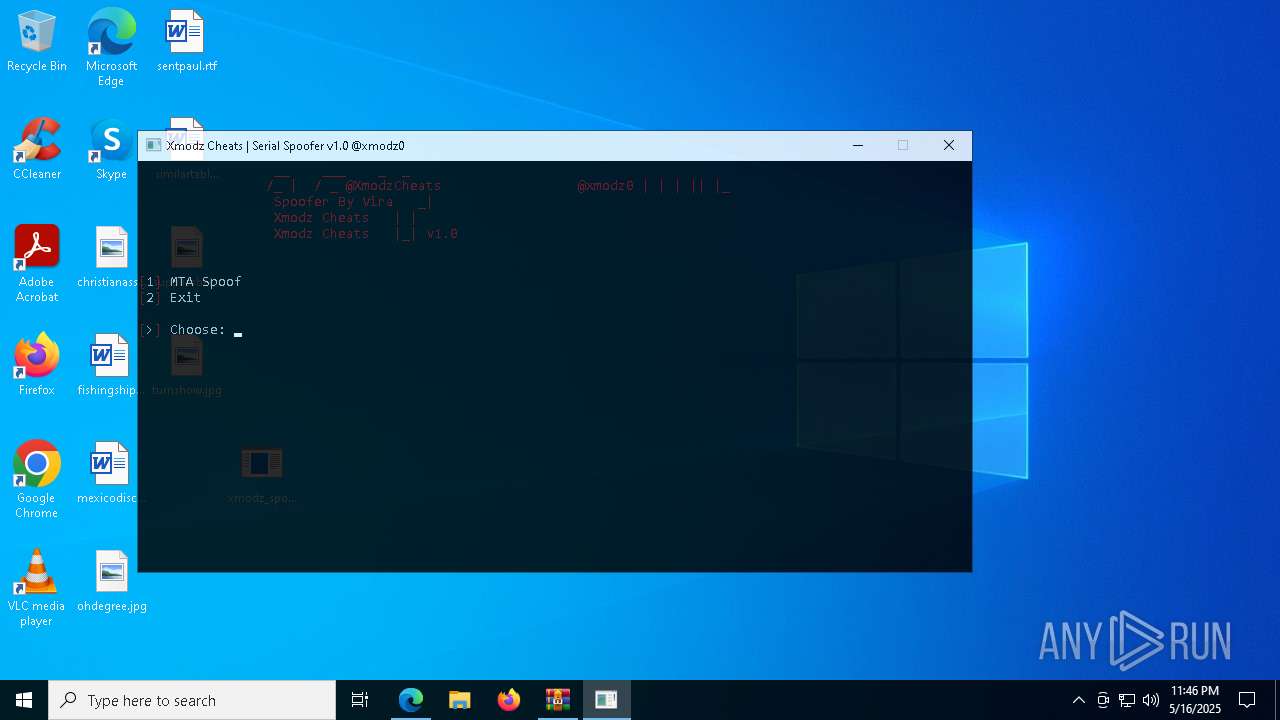
Task: Launch Google Chrome desktop shortcut
Action: (x=37, y=480)
